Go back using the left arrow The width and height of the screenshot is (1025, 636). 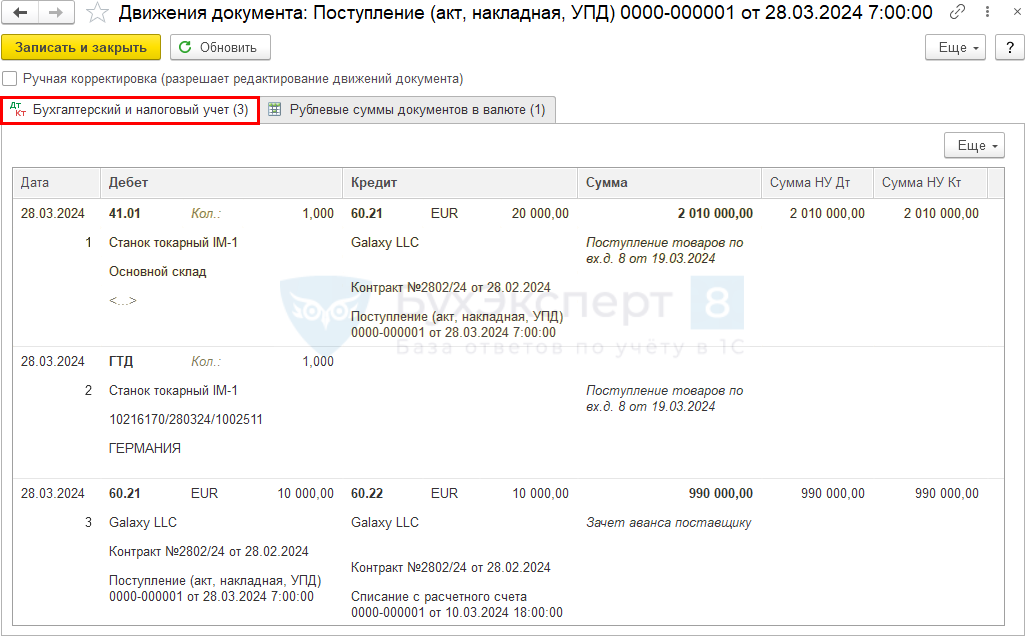pos(20,13)
